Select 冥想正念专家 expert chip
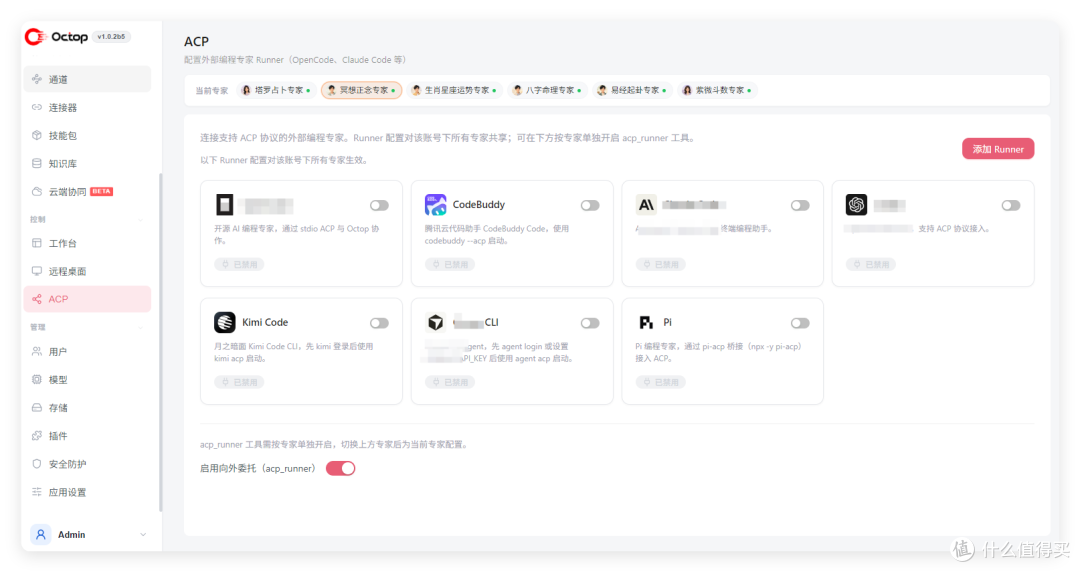This screenshot has width=1080, height=572. (x=362, y=90)
